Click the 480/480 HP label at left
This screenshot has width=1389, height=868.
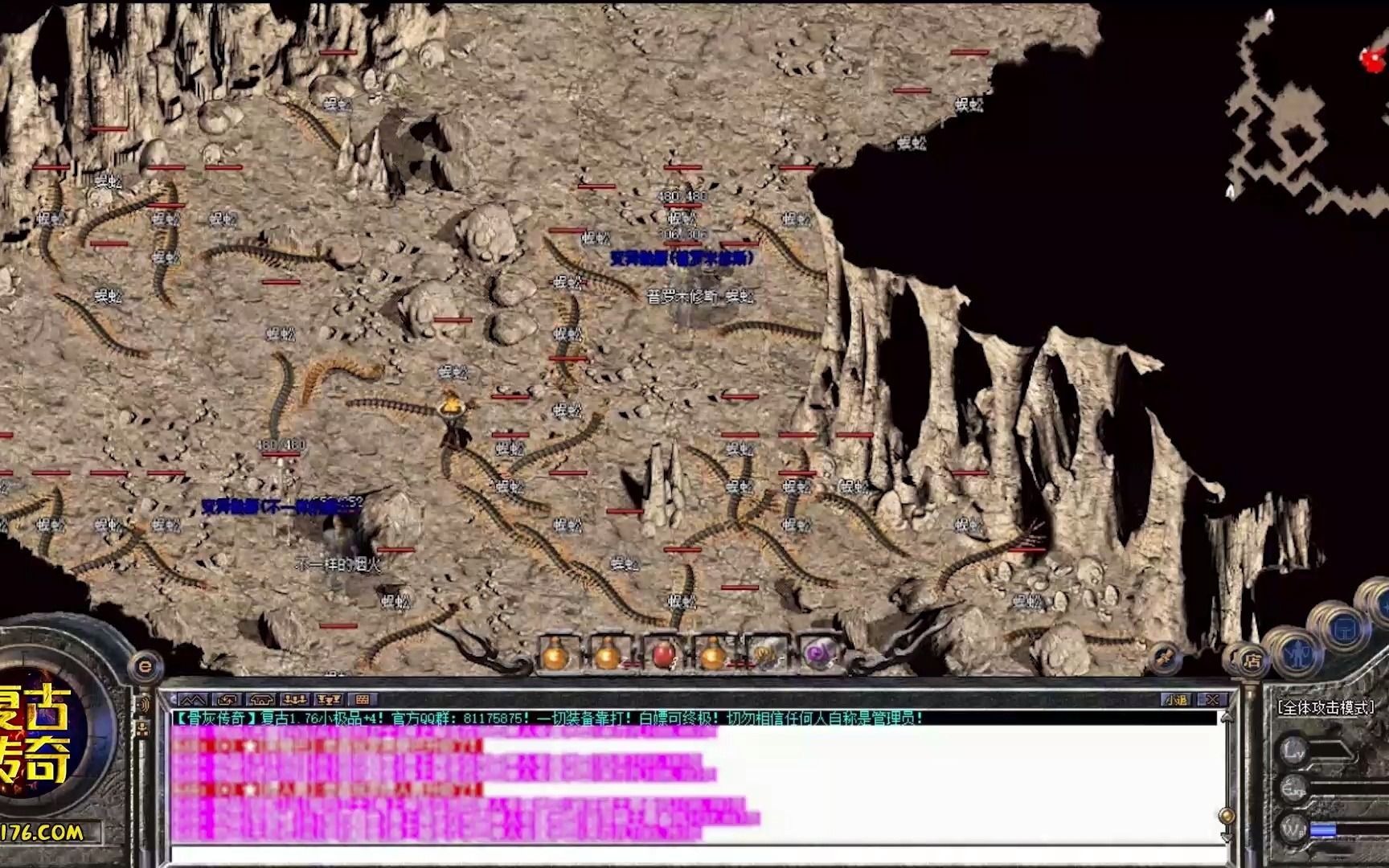click(281, 444)
